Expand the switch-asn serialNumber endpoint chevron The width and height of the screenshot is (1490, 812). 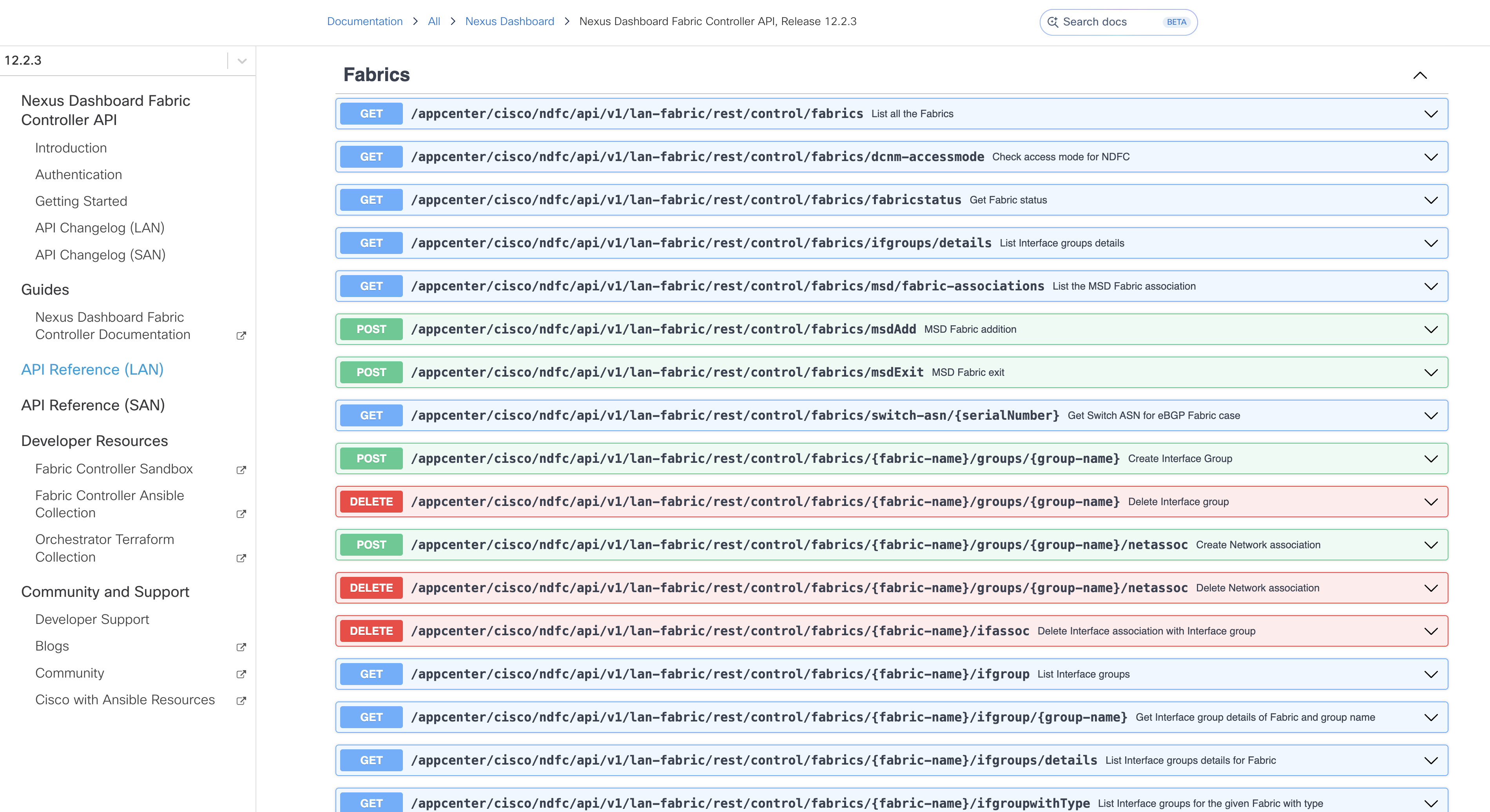[x=1431, y=415]
